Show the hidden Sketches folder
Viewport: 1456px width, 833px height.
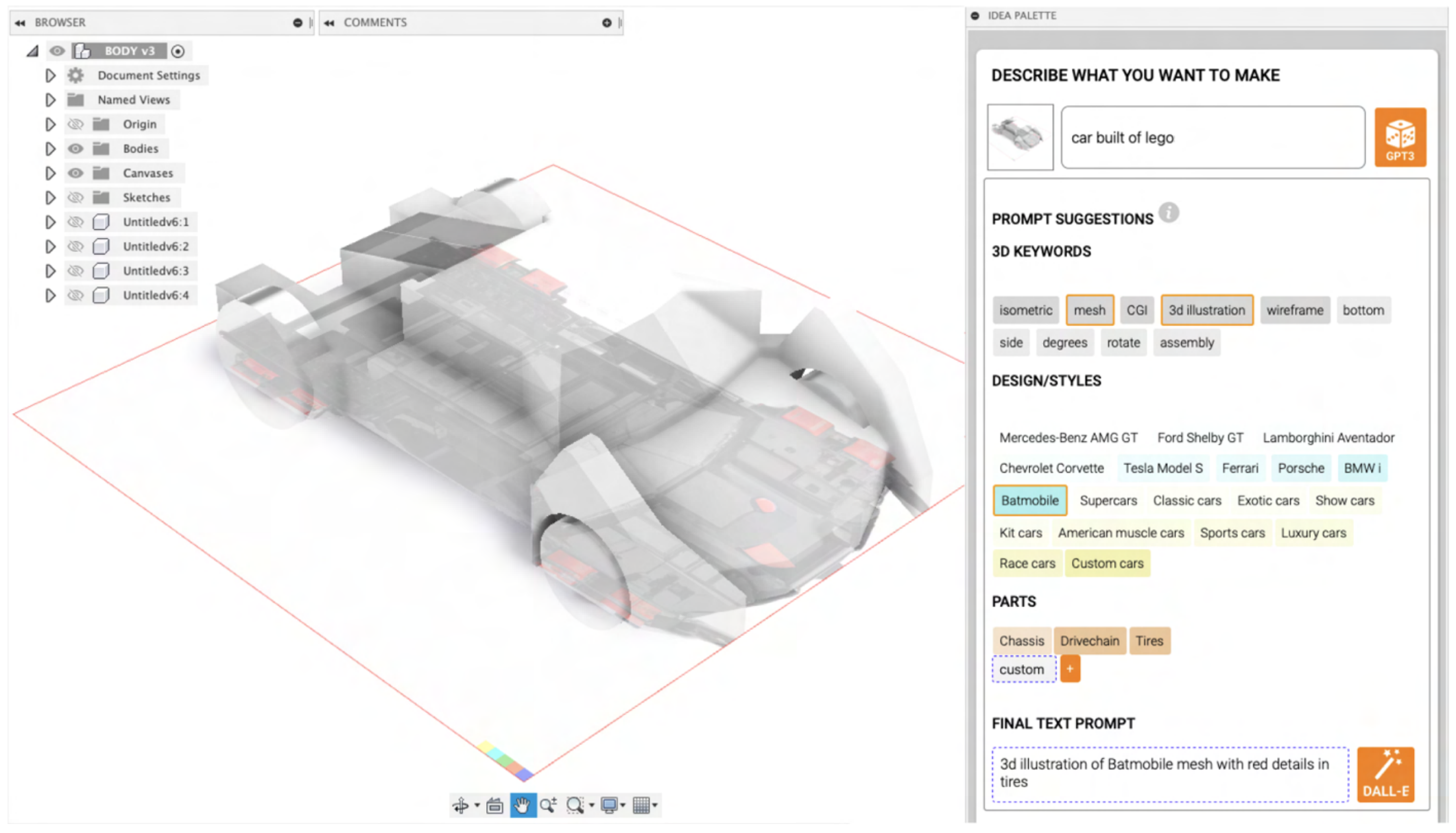coord(75,198)
